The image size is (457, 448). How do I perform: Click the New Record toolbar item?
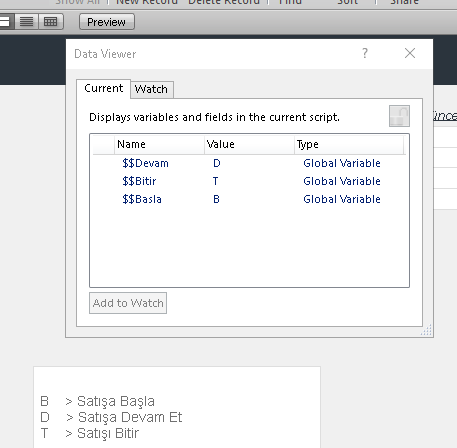pos(147,2)
